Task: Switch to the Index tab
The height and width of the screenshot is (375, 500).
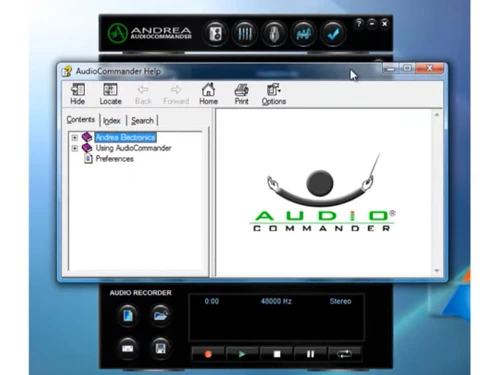Action: pyautogui.click(x=112, y=121)
